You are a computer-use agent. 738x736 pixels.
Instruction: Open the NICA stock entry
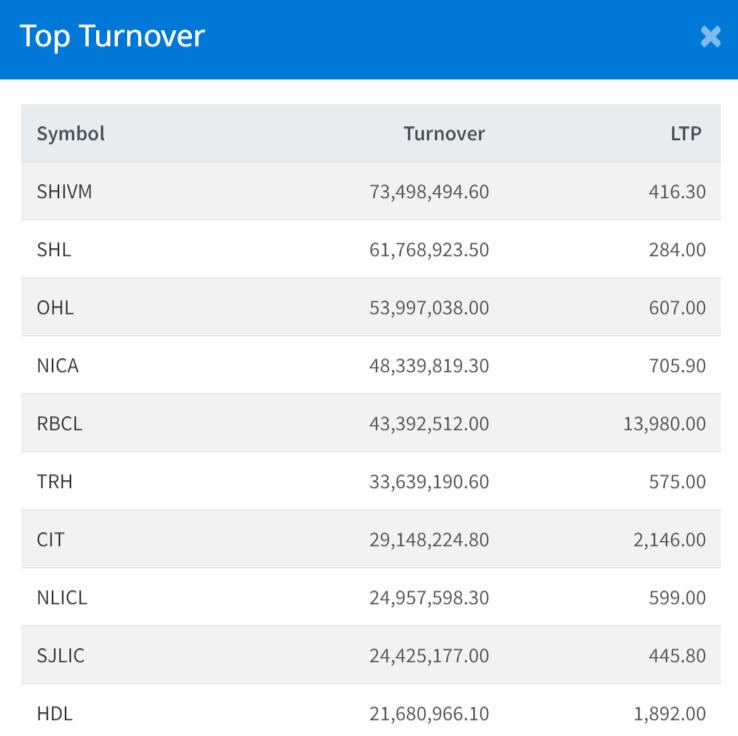point(58,366)
